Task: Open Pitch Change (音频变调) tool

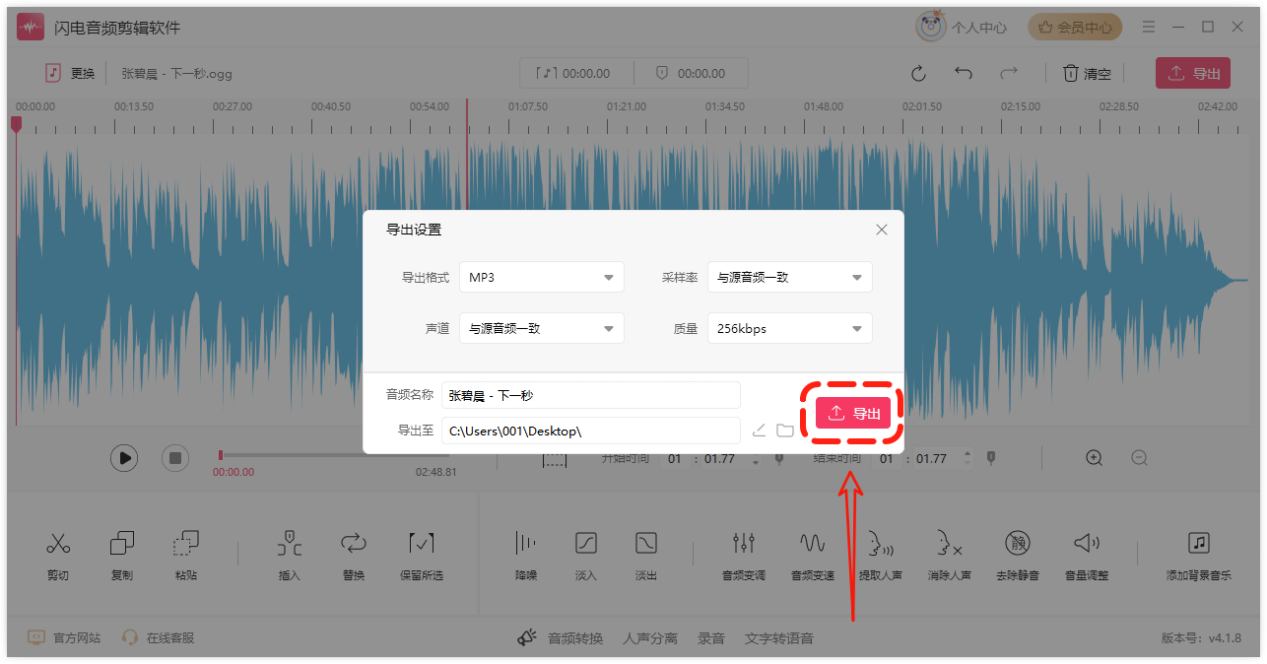Action: (743, 555)
